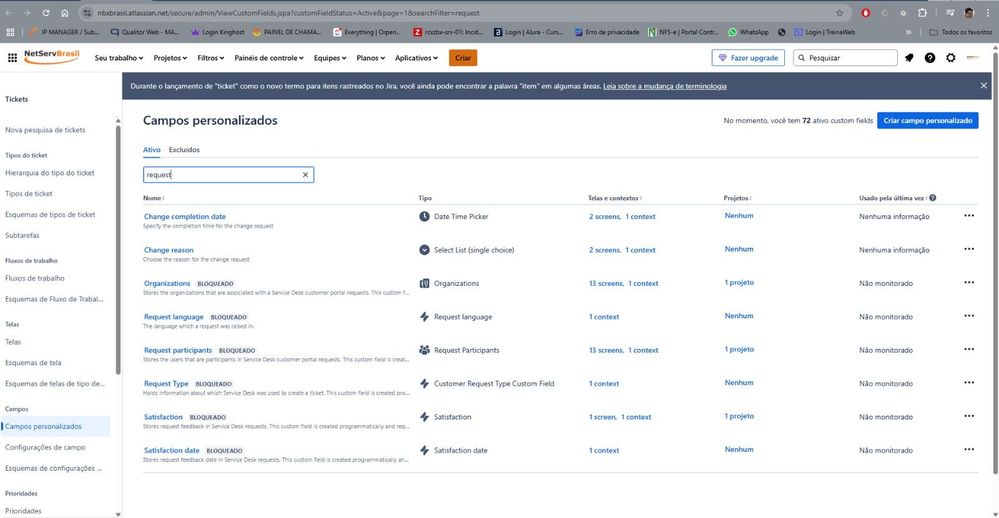This screenshot has height=518, width=999.
Task: Open the Aplicativos dropdown
Action: [417, 58]
